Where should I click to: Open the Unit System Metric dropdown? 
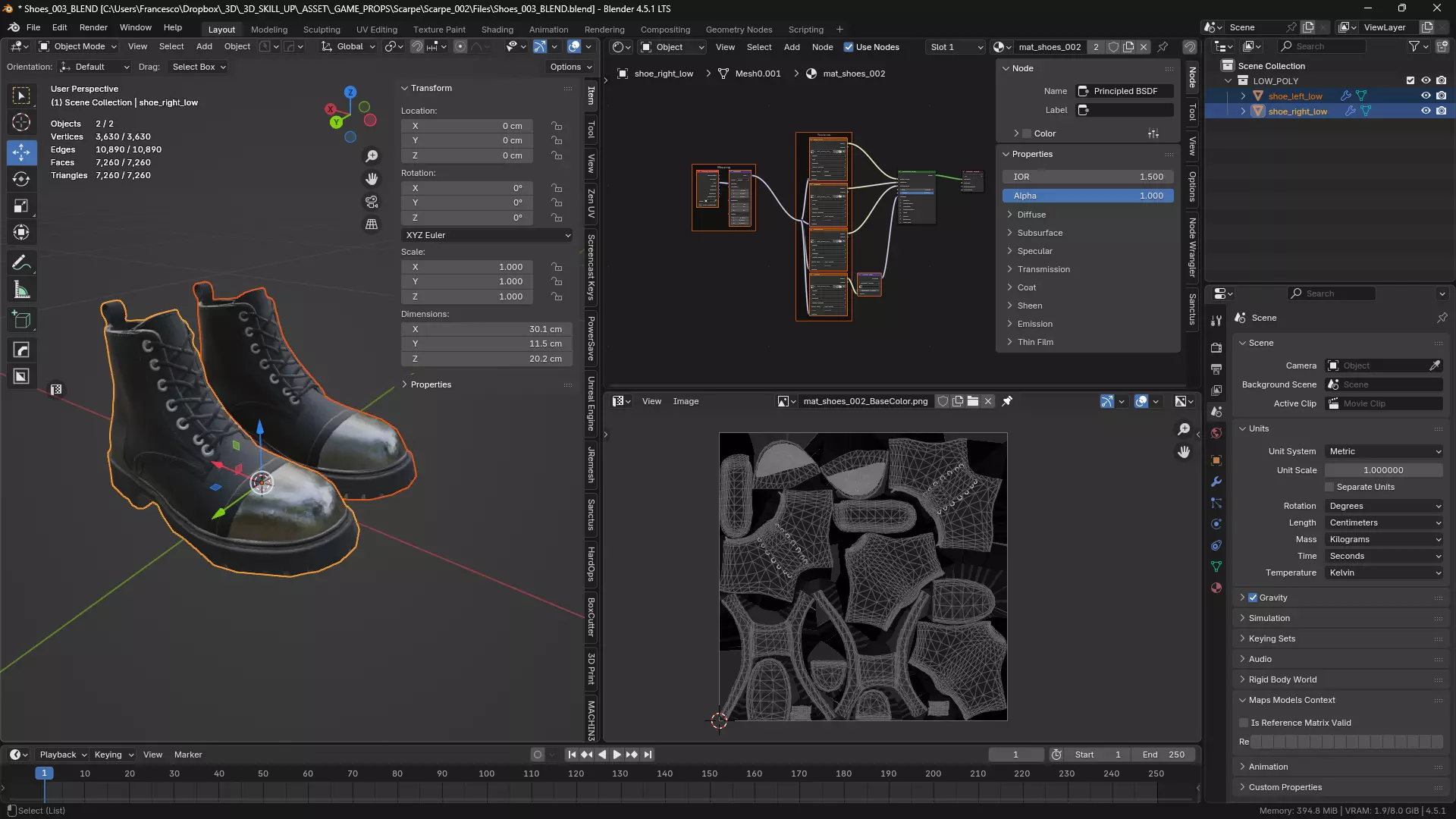pos(1384,451)
